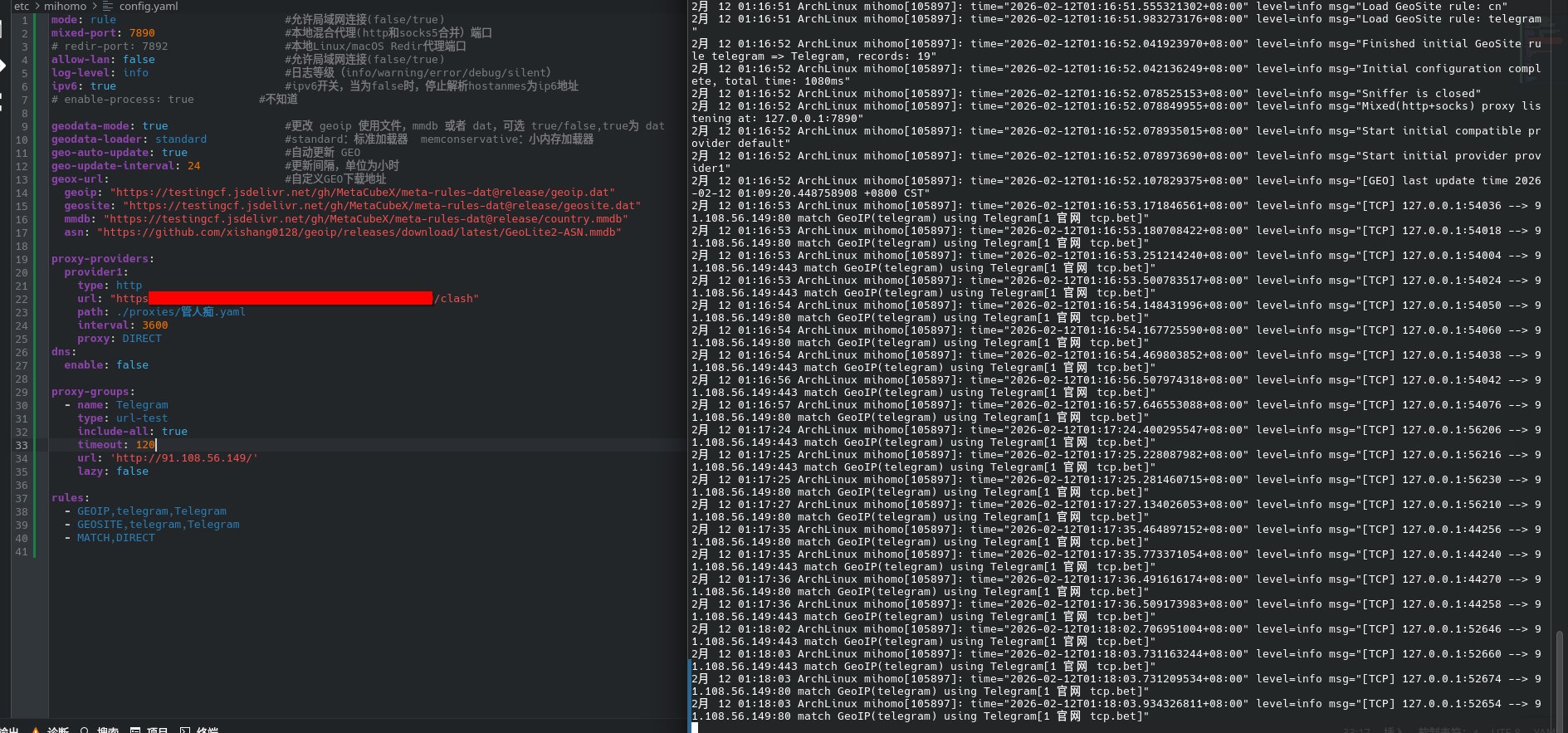
Task: Switch to the 输出 output tab
Action: click(9, 730)
